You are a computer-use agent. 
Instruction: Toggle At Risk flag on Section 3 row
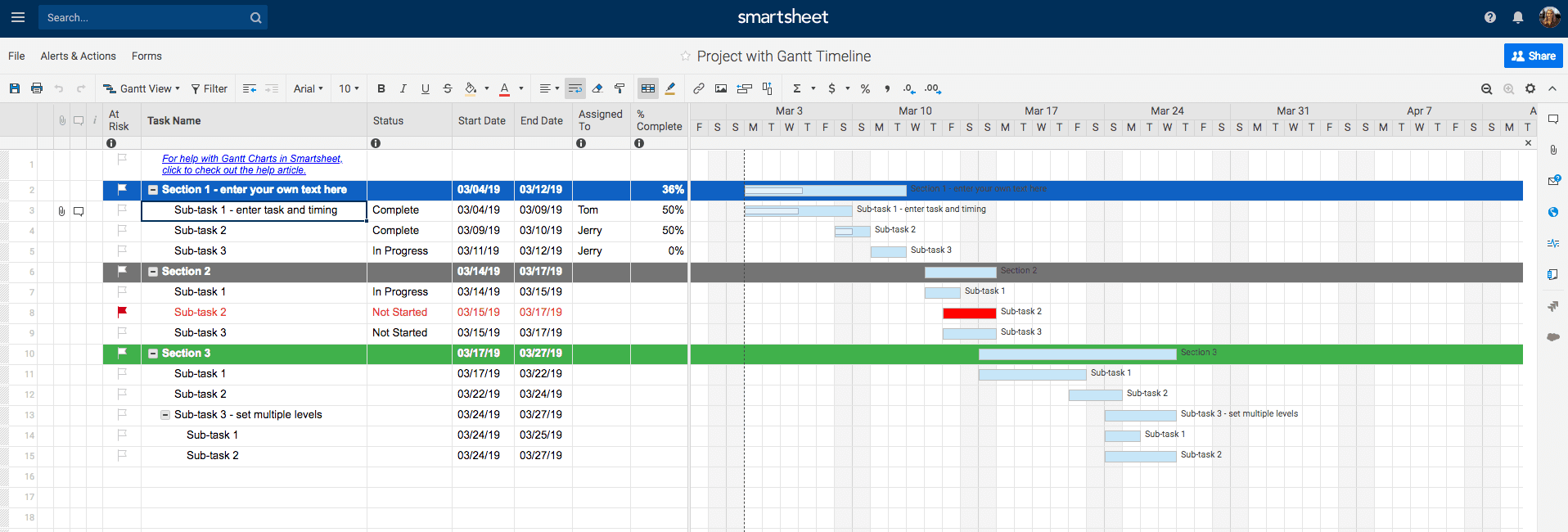click(x=122, y=353)
